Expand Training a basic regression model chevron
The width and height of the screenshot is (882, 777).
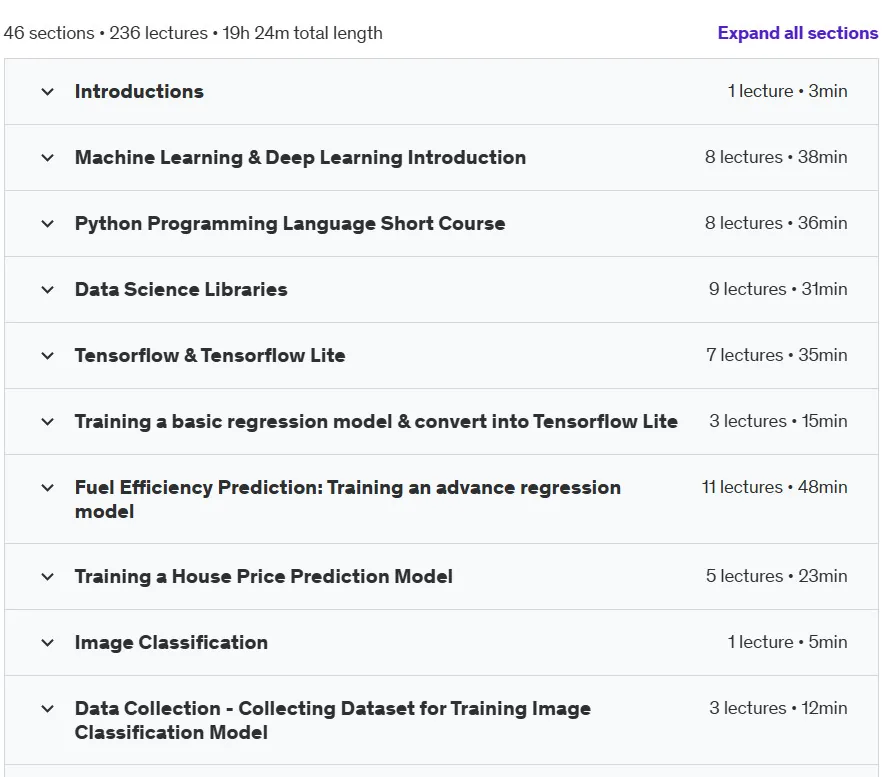[48, 421]
